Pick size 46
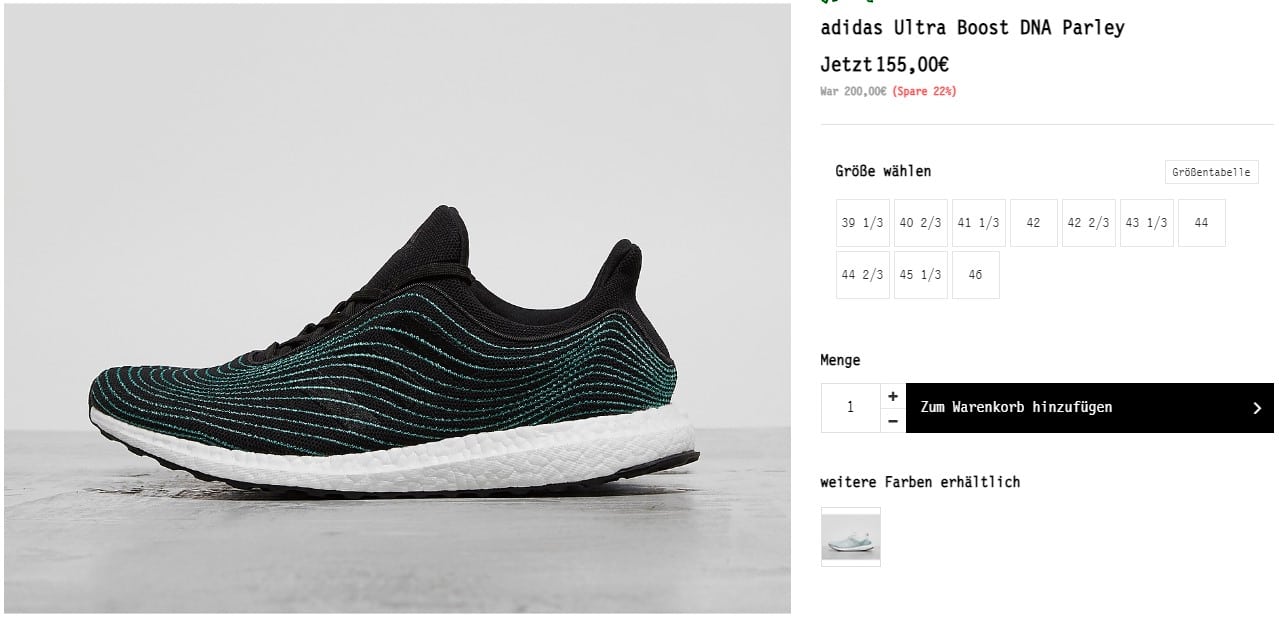The height and width of the screenshot is (620, 1279). click(975, 275)
